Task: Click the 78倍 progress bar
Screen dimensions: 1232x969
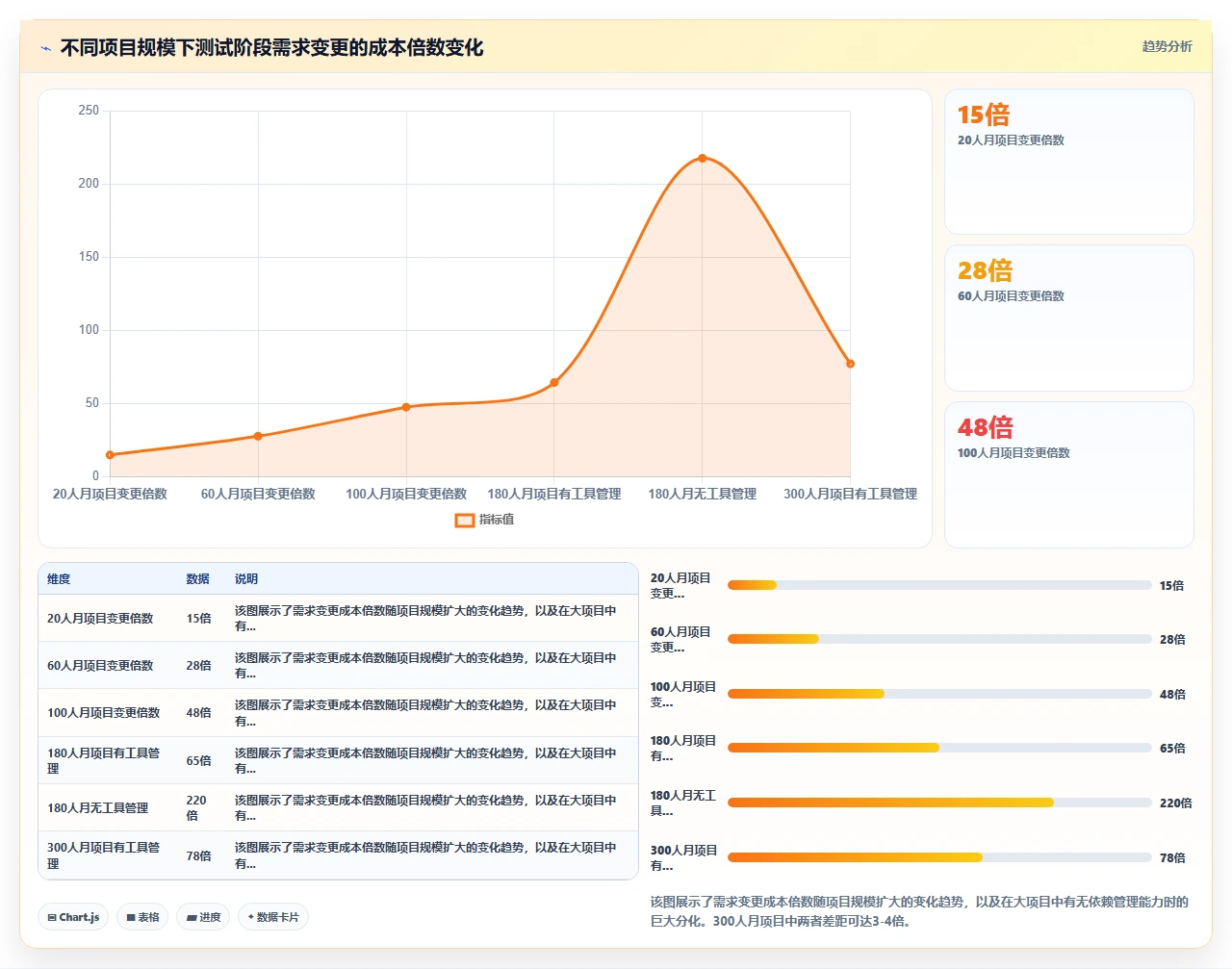Action: click(x=939, y=857)
